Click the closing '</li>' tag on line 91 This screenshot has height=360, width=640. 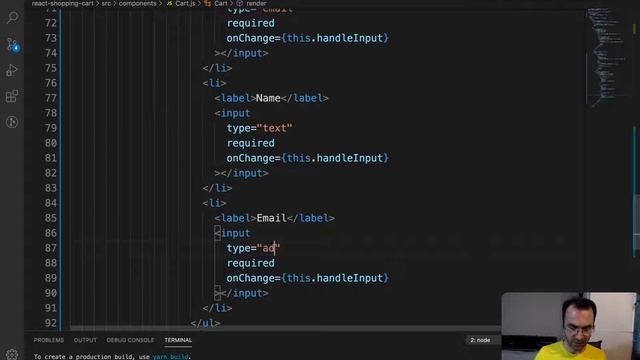pos(217,308)
